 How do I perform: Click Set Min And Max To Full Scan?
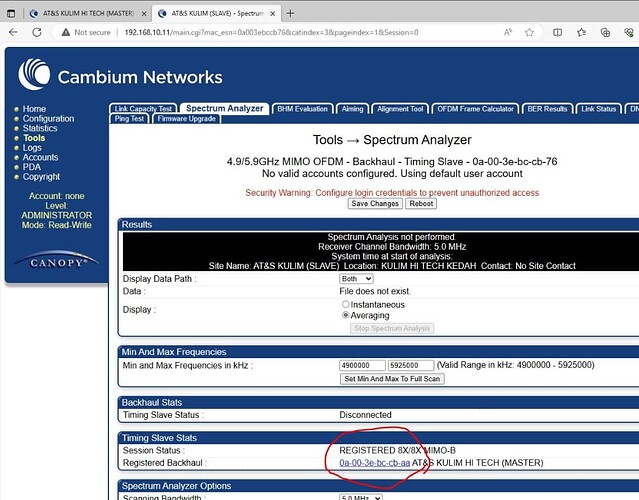pyautogui.click(x=392, y=379)
